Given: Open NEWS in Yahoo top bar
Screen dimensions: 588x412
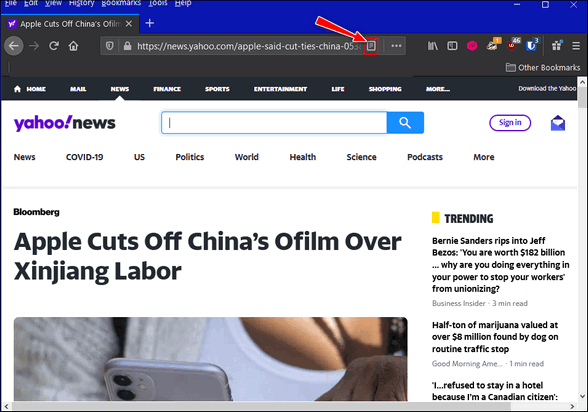Looking at the screenshot, I should coord(120,89).
